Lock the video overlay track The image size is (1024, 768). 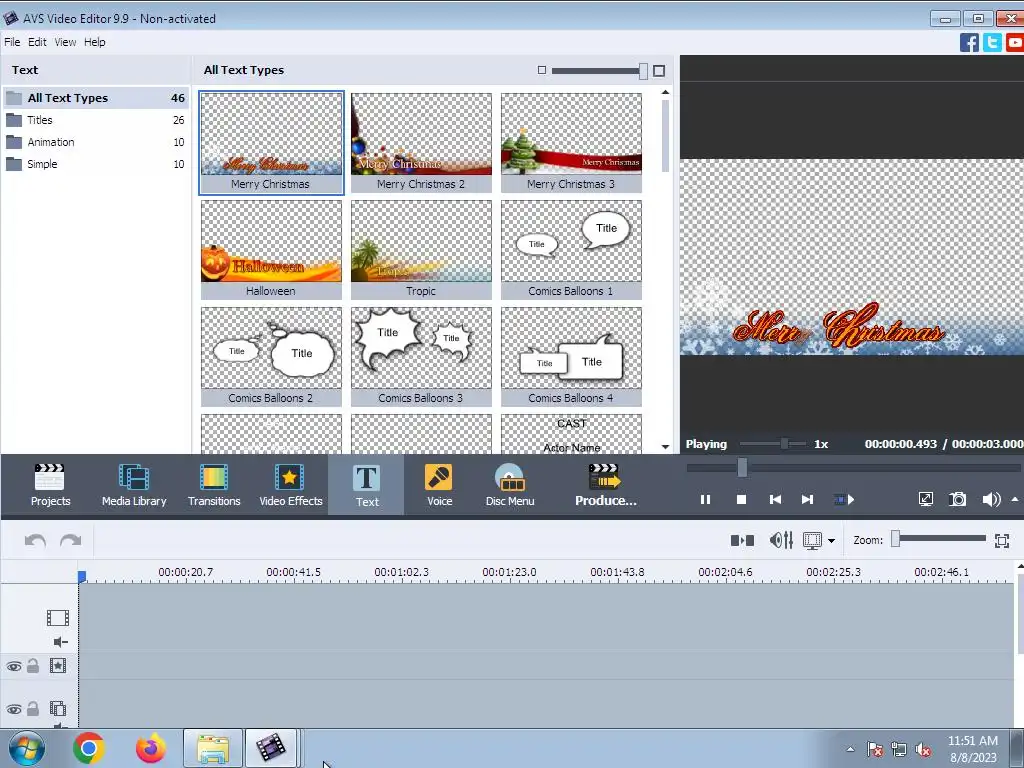33,709
